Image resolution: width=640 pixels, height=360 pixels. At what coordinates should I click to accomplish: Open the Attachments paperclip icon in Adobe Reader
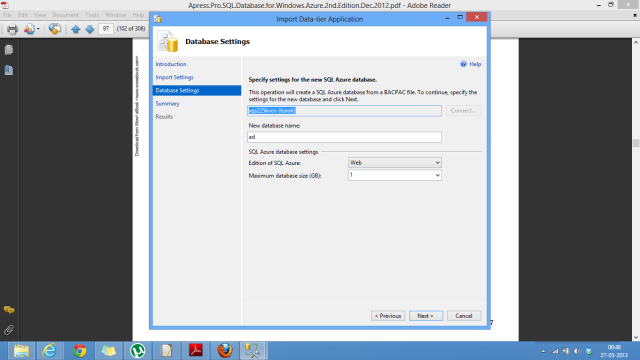(x=9, y=329)
